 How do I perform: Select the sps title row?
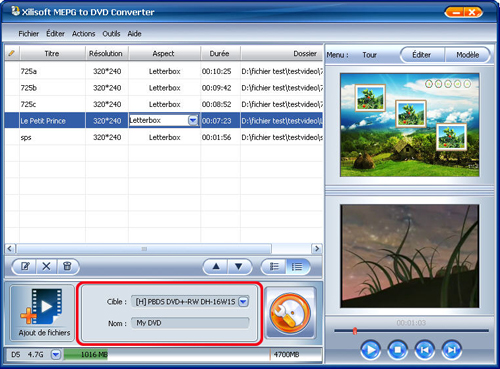(164, 137)
